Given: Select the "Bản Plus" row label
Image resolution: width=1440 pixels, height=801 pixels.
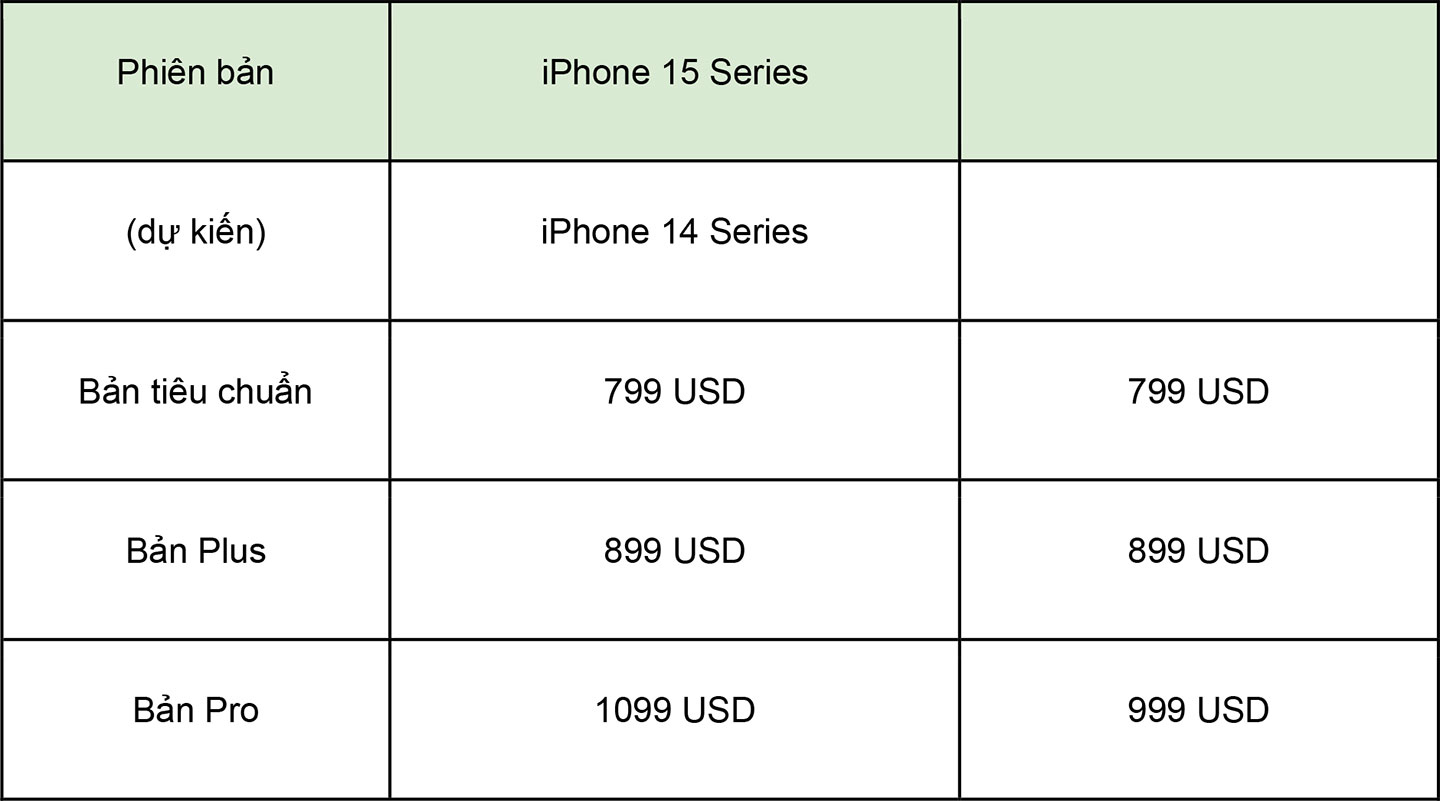Looking at the screenshot, I should 195,551.
